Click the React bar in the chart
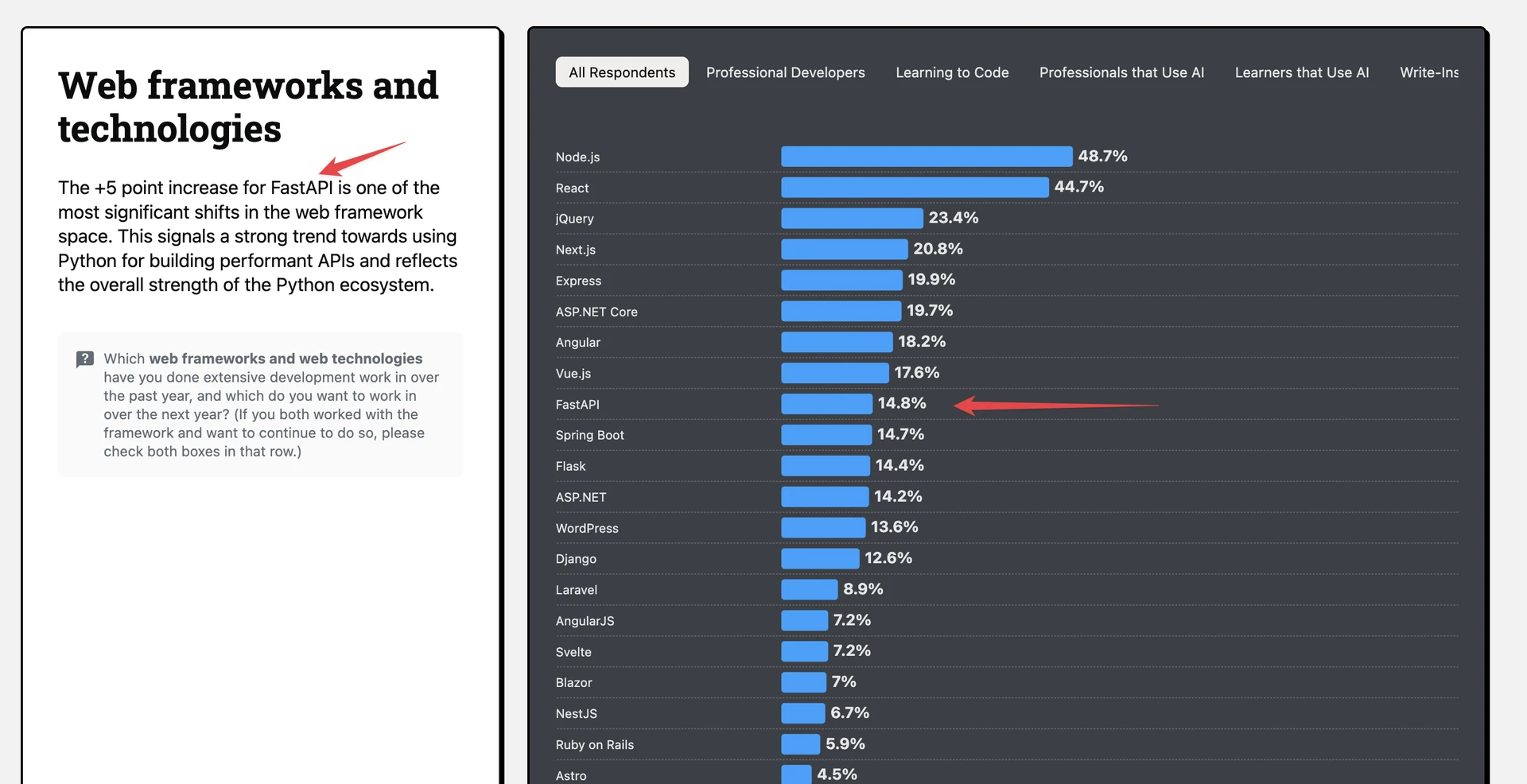This screenshot has width=1527, height=784. click(x=915, y=187)
